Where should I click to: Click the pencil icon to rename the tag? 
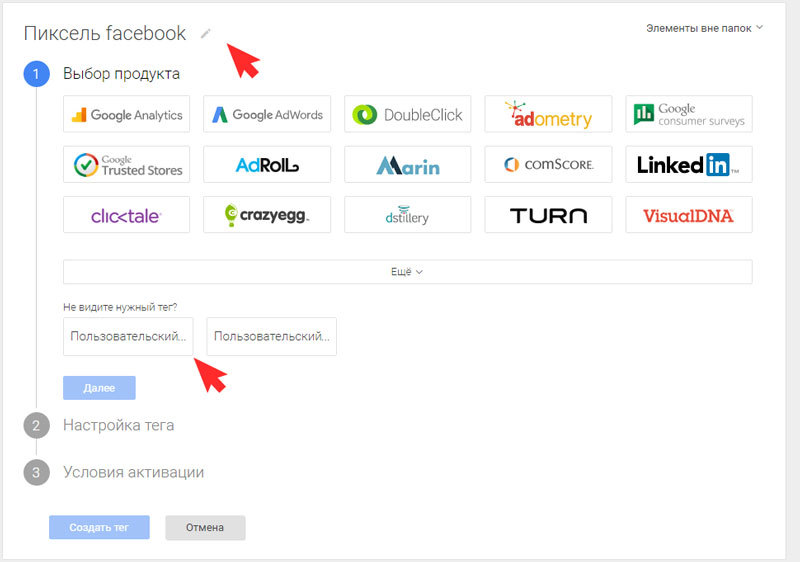(x=206, y=34)
